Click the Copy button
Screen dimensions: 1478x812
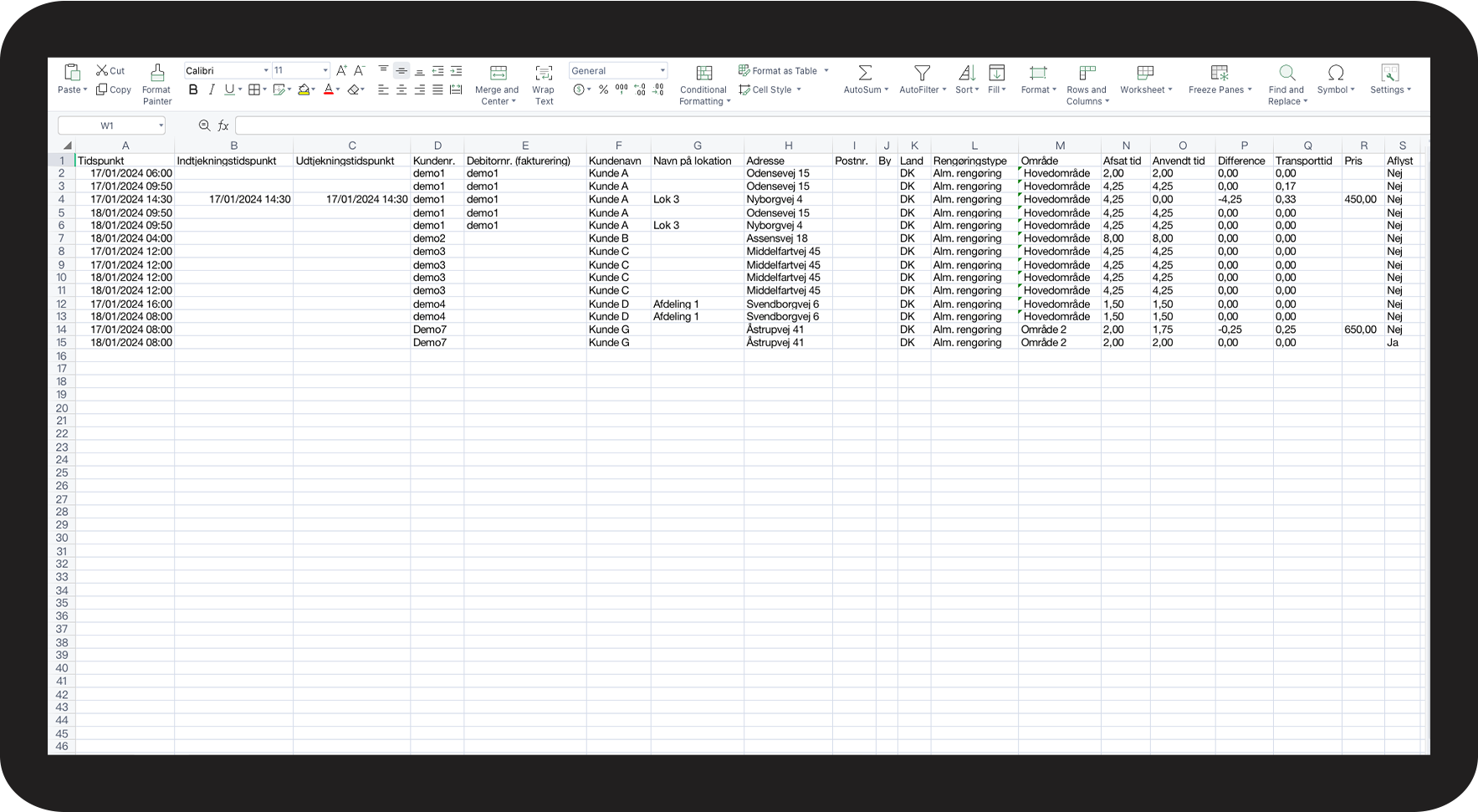coord(114,89)
